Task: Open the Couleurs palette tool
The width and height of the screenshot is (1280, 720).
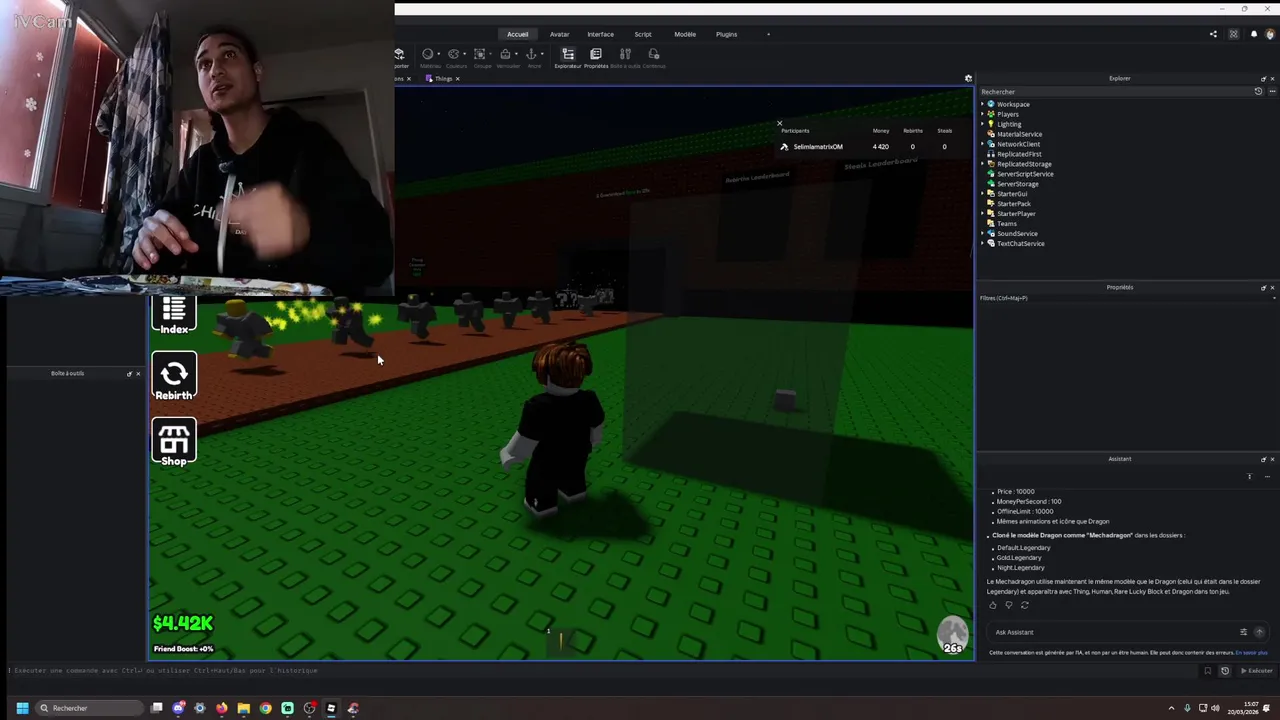Action: (454, 58)
